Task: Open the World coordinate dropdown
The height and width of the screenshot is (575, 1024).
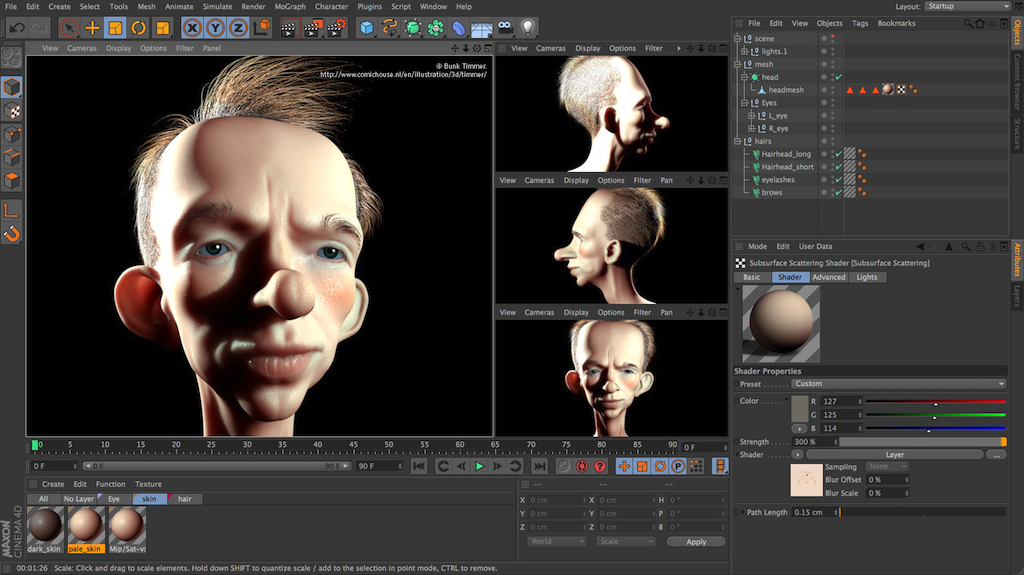Action: point(556,542)
